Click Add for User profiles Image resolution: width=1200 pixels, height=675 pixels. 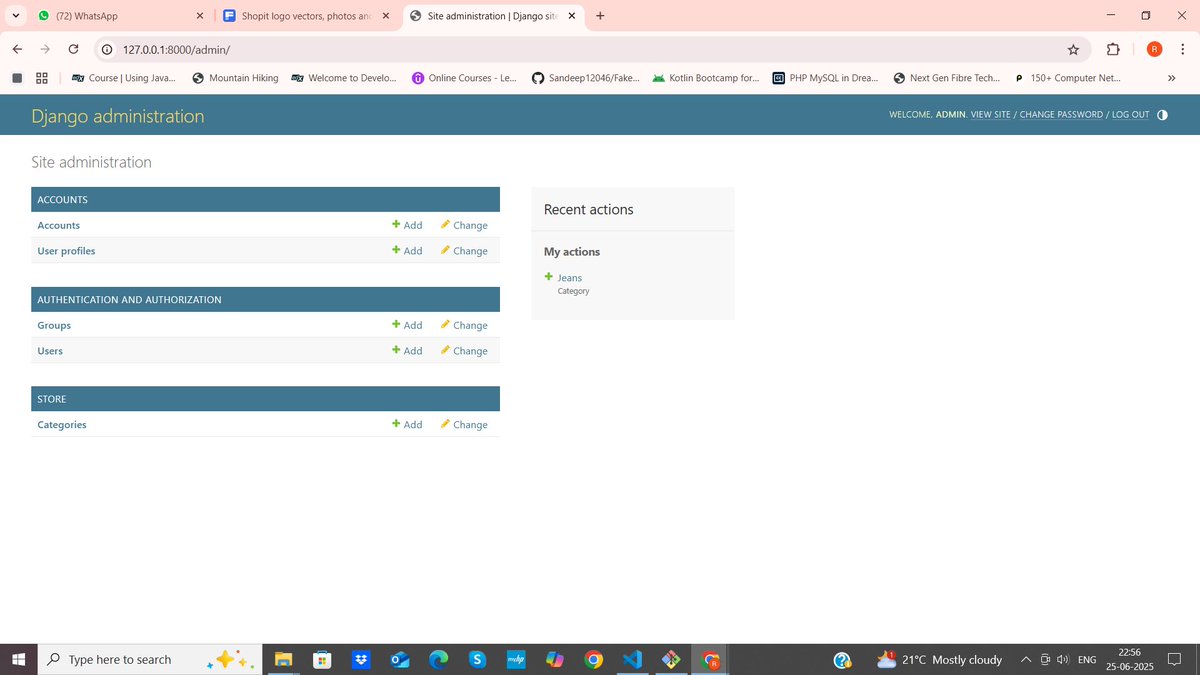pyautogui.click(x=407, y=251)
